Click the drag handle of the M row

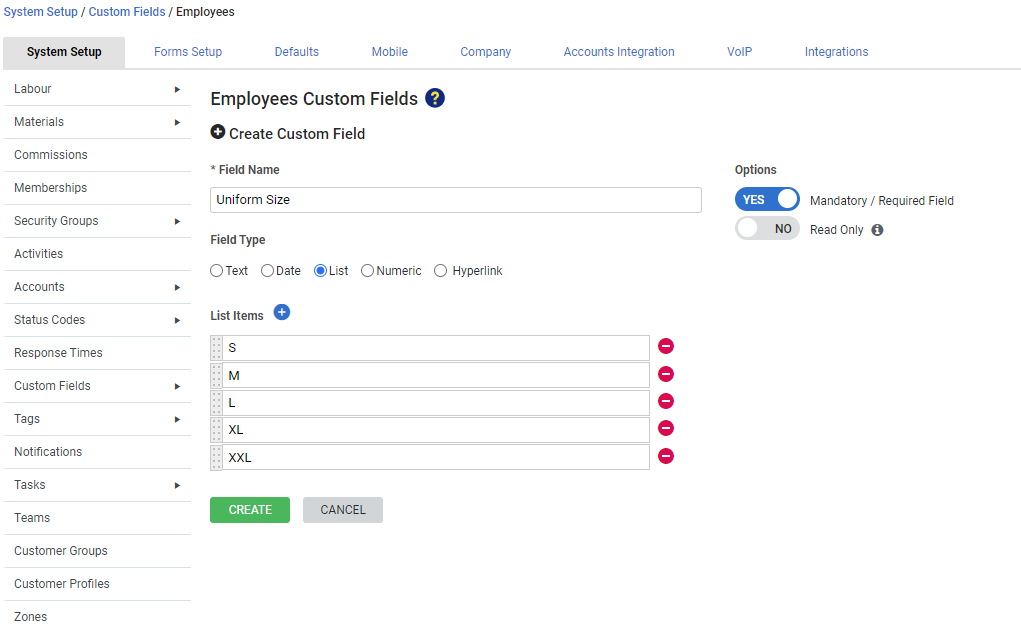[216, 376]
